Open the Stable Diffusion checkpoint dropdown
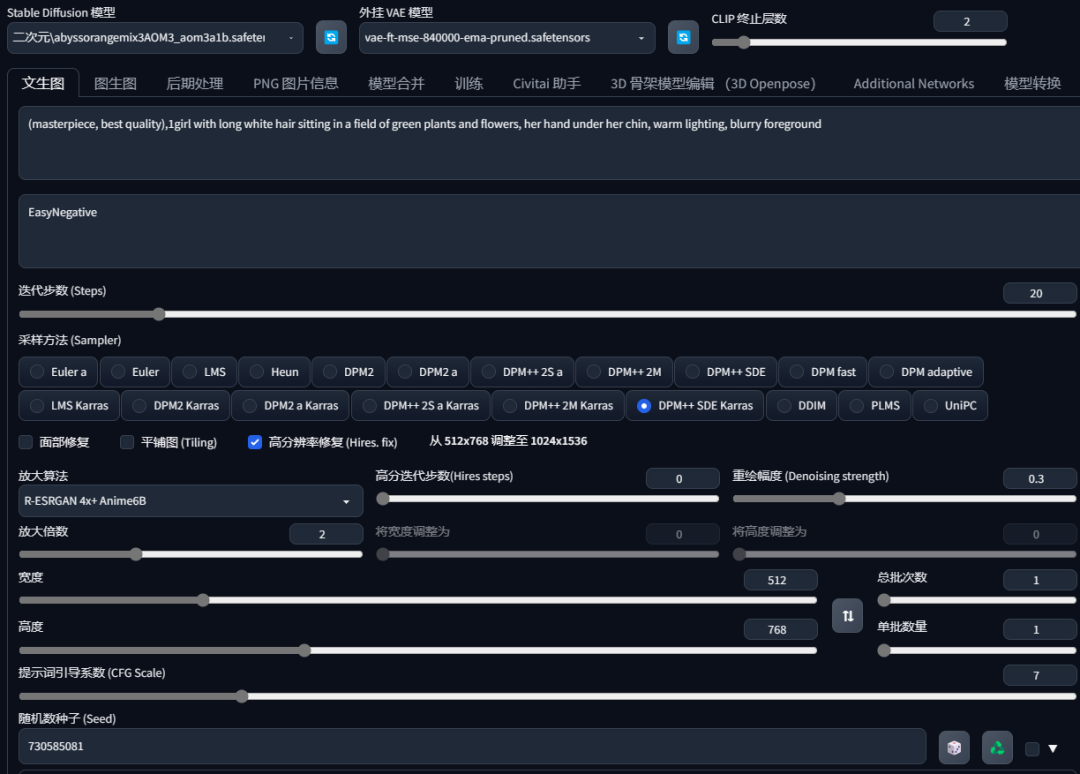Image resolution: width=1080 pixels, height=774 pixels. pos(155,38)
